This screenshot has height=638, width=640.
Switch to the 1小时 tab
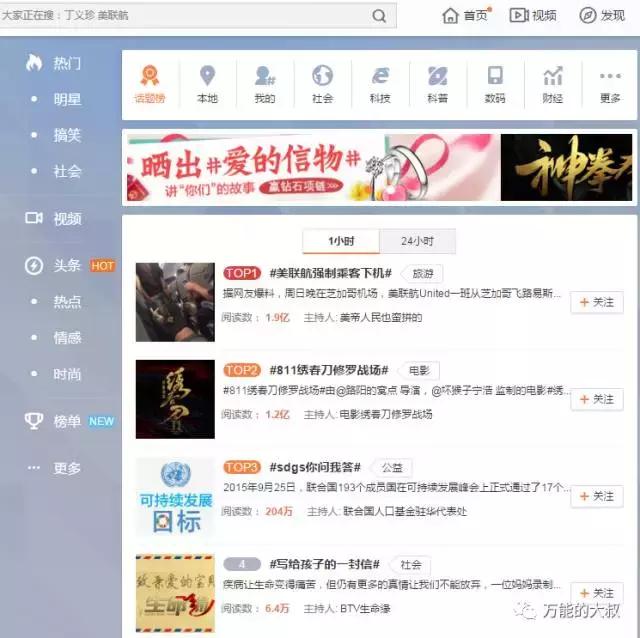pyautogui.click(x=341, y=241)
